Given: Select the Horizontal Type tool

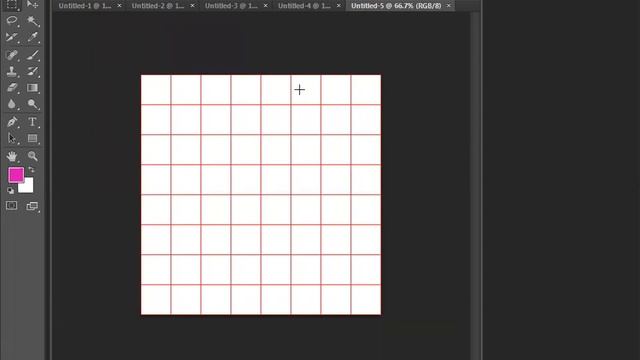Looking at the screenshot, I should click(x=32, y=122).
